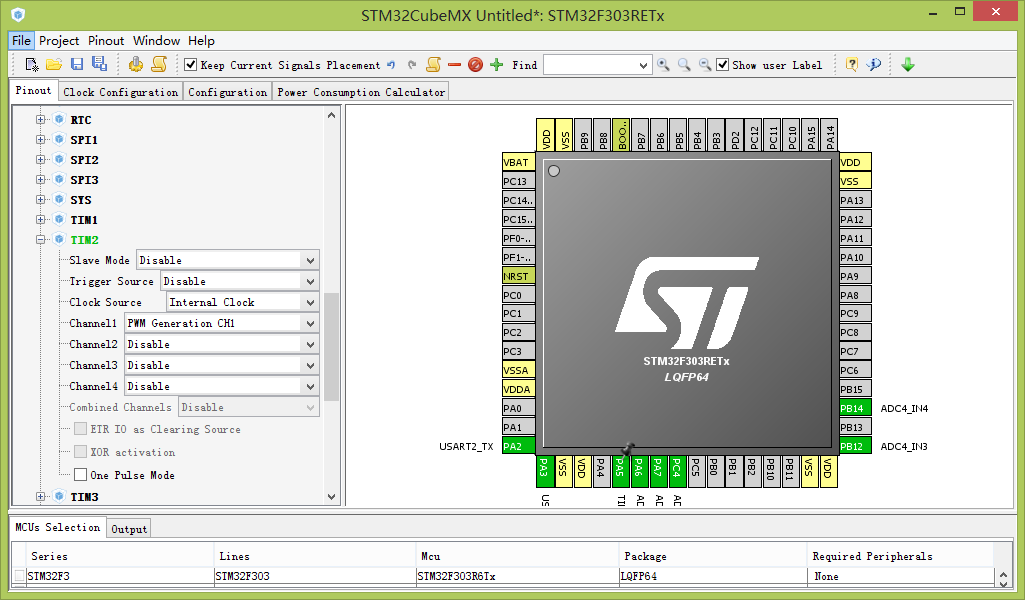This screenshot has width=1025, height=600.
Task: Click the red minus collapse icon
Action: 454,65
